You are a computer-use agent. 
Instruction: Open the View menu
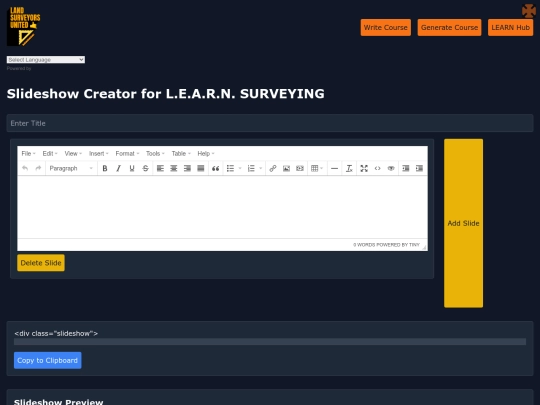tap(73, 154)
